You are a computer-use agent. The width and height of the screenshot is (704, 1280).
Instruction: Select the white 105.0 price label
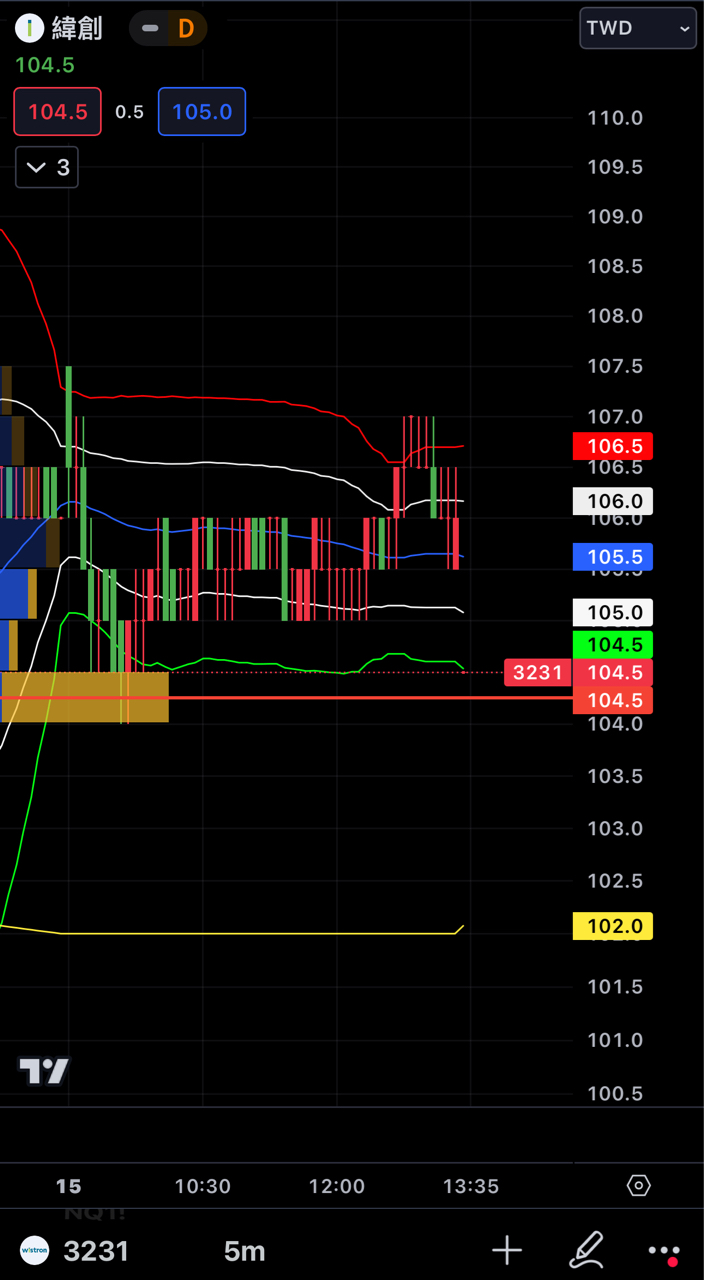coord(613,612)
